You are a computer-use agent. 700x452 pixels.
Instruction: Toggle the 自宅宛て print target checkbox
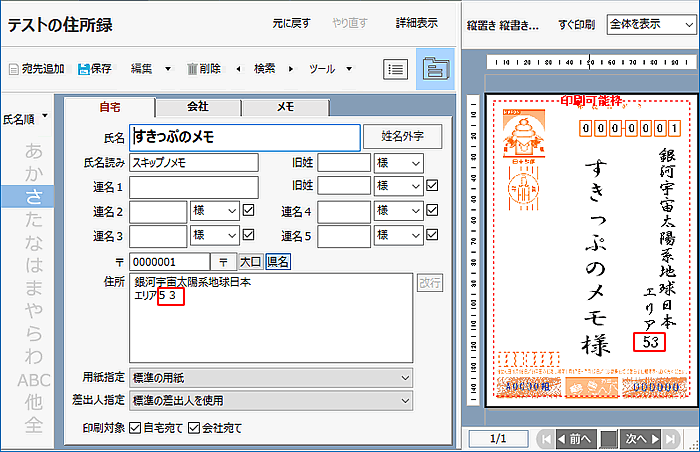[x=137, y=428]
